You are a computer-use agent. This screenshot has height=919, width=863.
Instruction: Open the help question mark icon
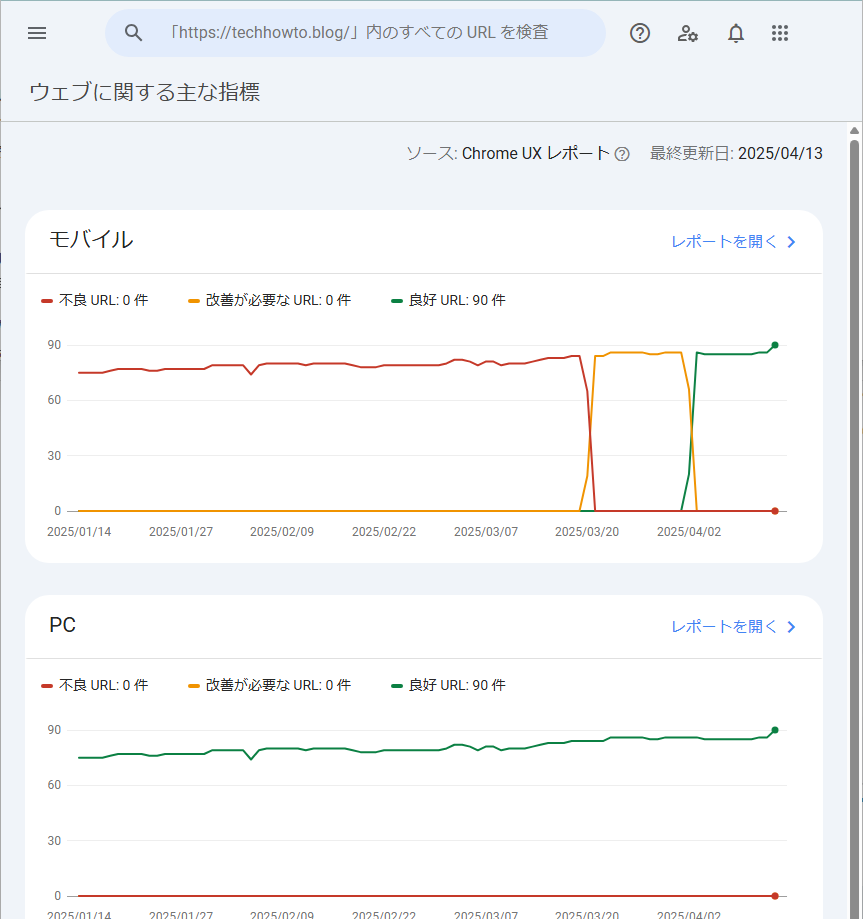click(640, 33)
